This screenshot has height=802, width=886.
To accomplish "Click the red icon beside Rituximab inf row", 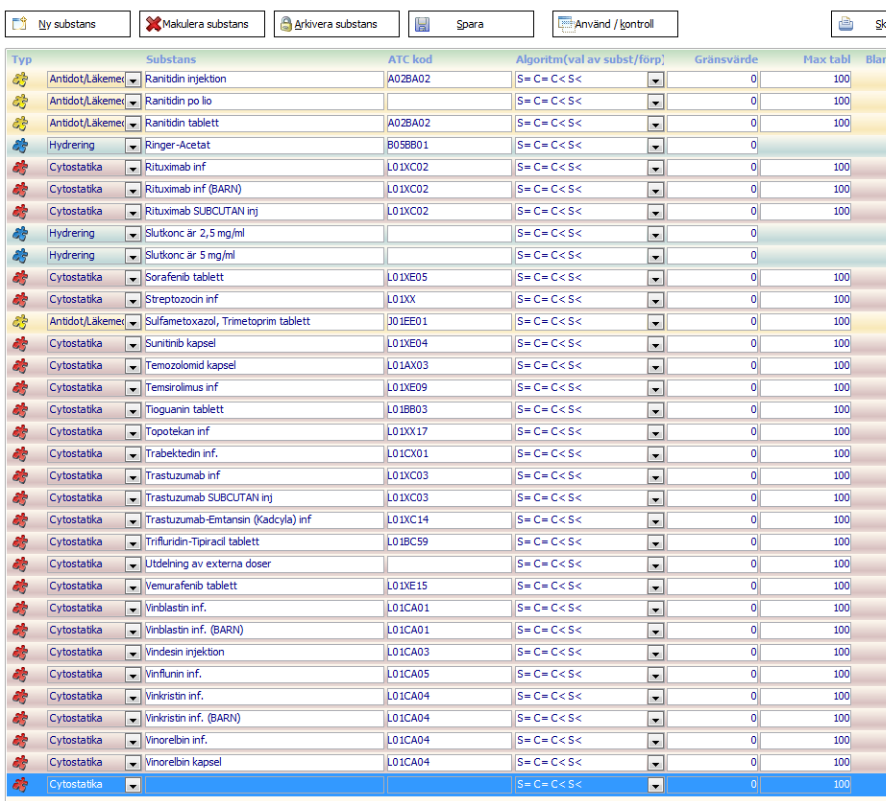I will click(20, 167).
